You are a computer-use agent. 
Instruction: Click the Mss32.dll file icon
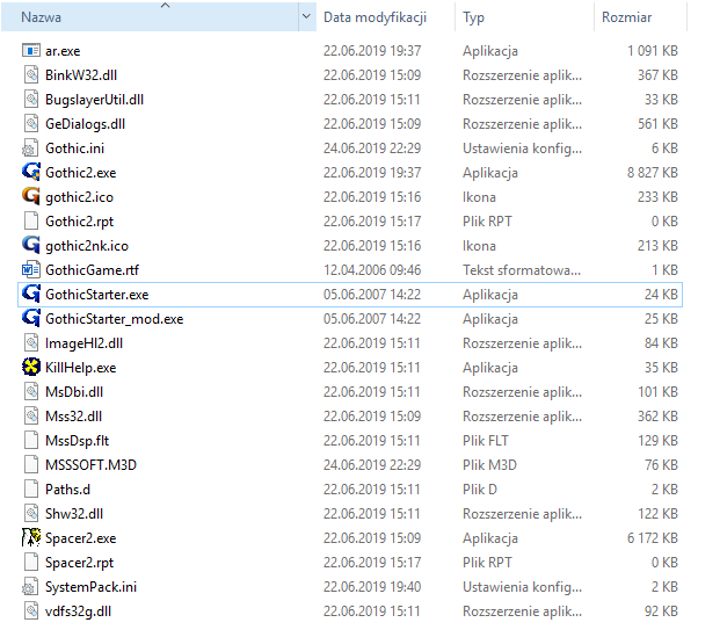[x=31, y=416]
